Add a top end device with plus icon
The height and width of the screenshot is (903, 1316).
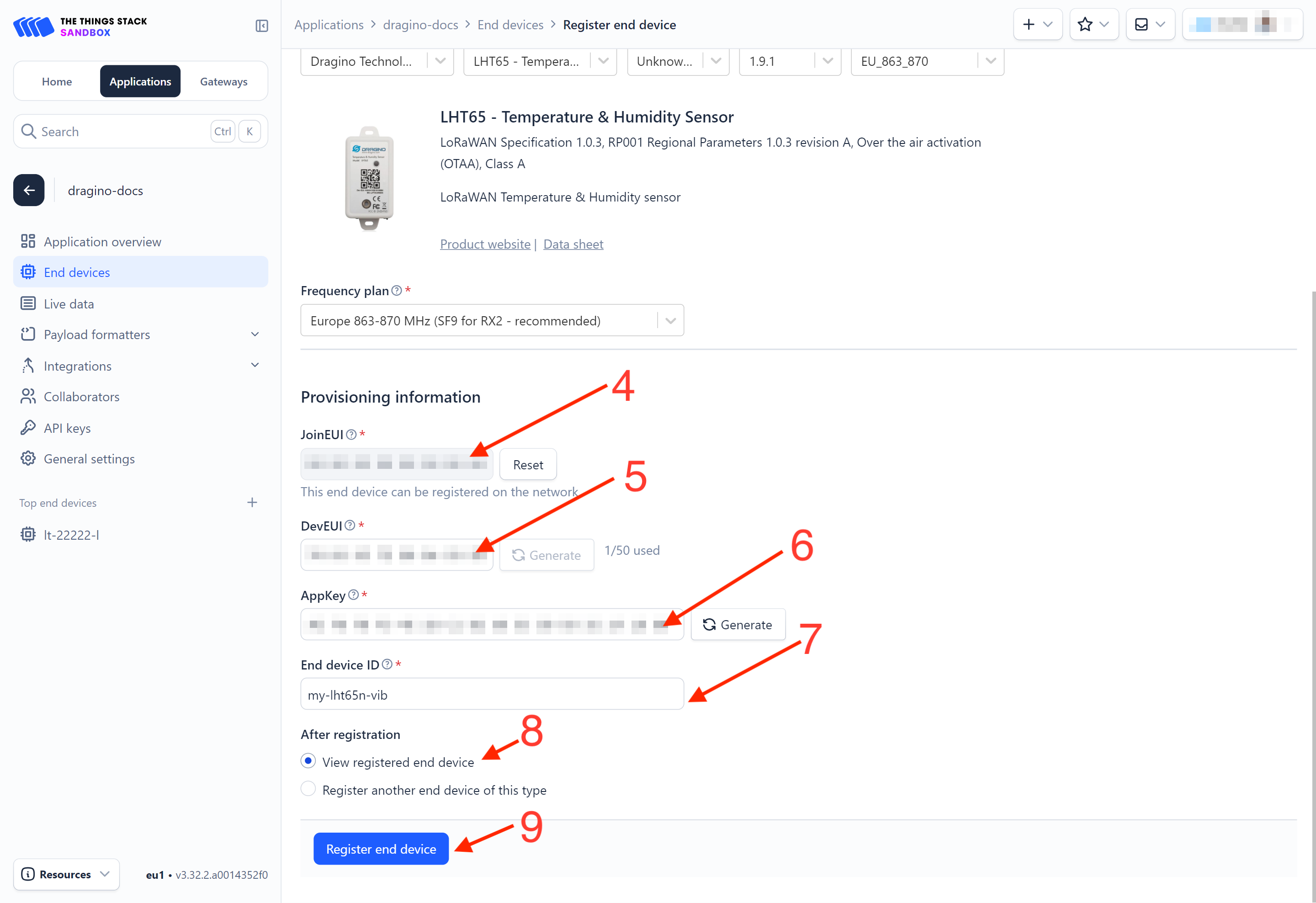[252, 503]
